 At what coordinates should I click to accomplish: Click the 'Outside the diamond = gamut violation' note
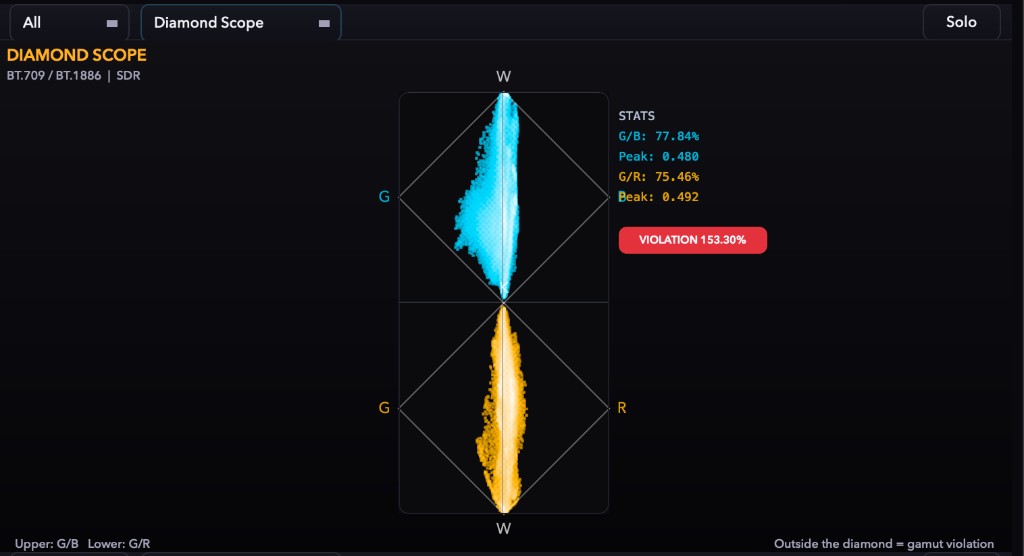point(884,544)
